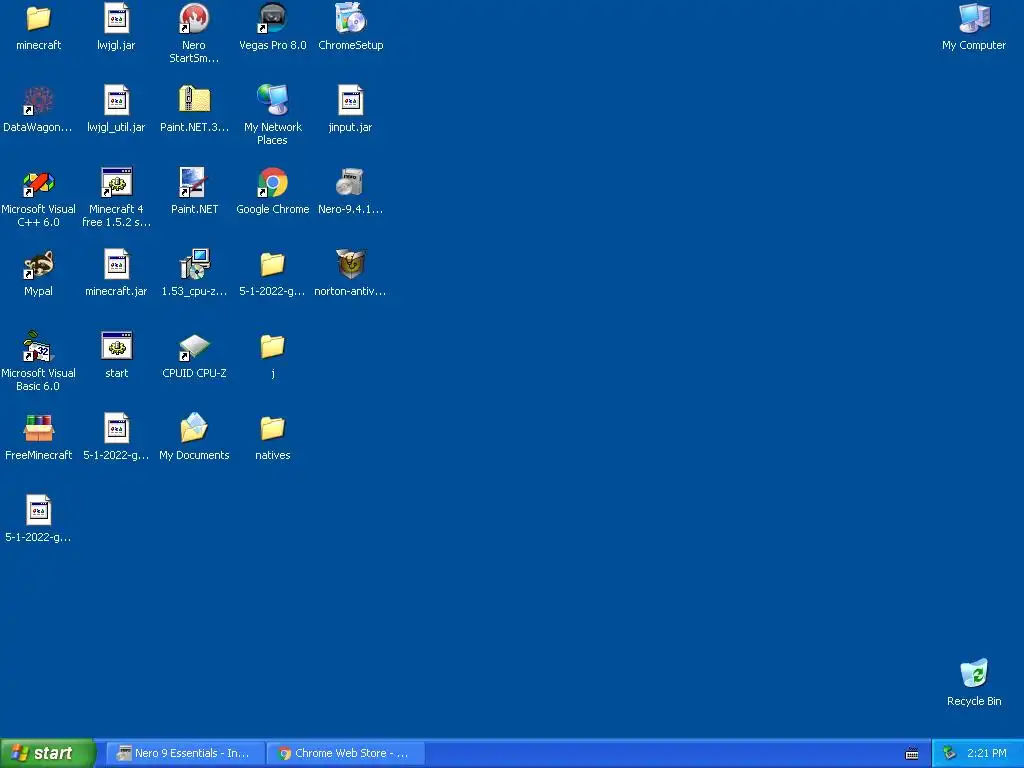1024x768 pixels.
Task: Select the Paint.NET shortcut icon
Action: [x=194, y=183]
